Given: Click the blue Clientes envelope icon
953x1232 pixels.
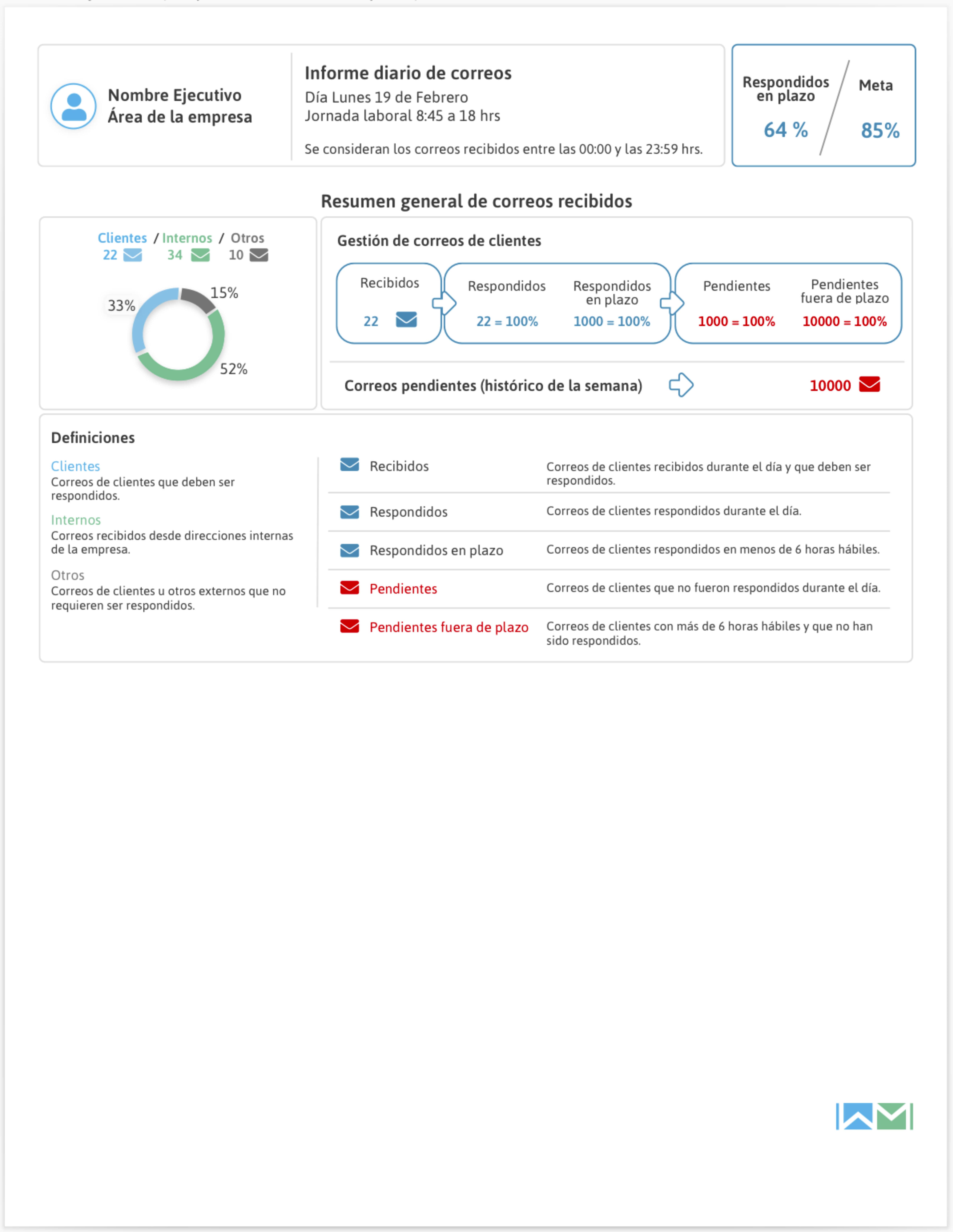Looking at the screenshot, I should 133,255.
